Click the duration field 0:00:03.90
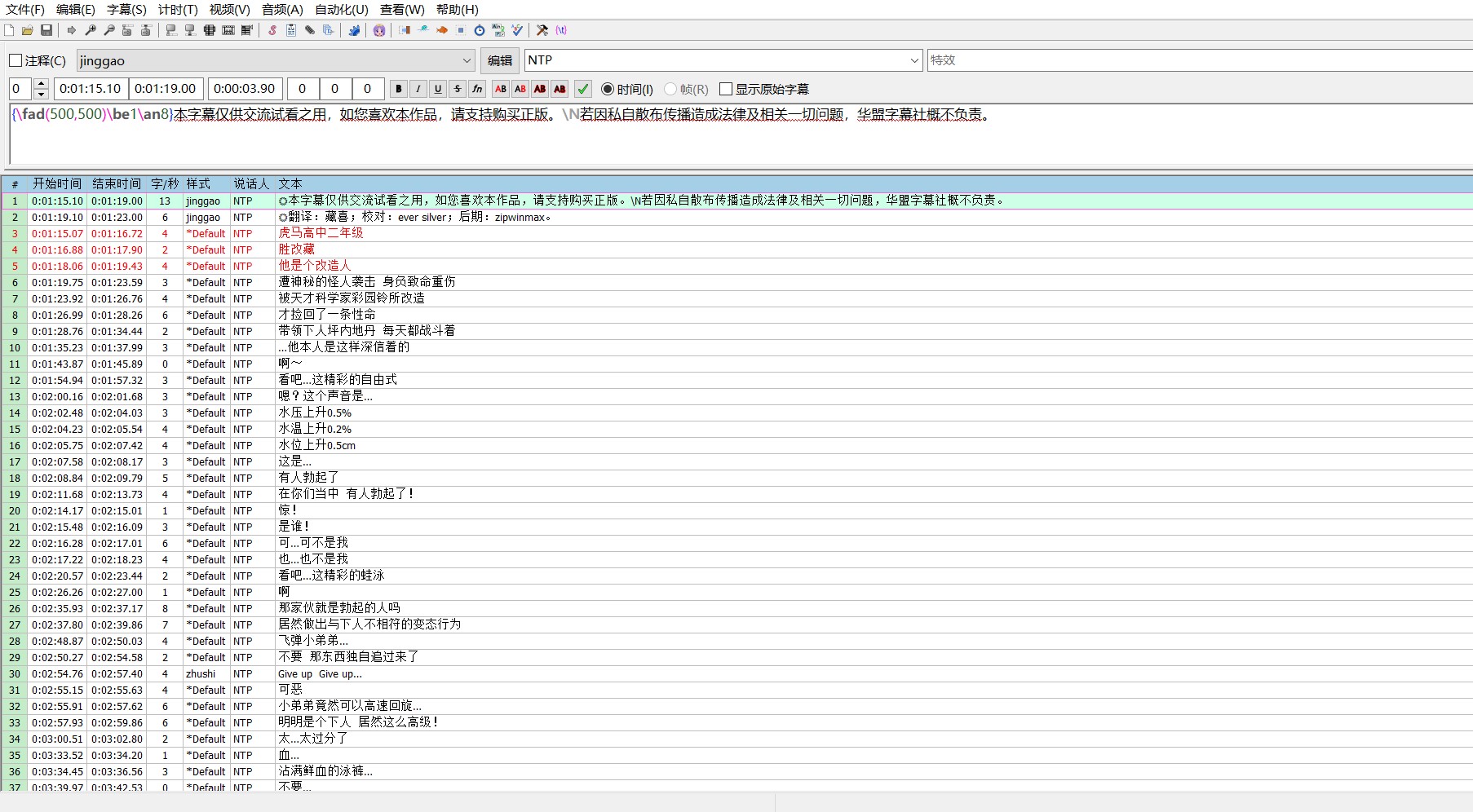The image size is (1473, 812). (245, 89)
